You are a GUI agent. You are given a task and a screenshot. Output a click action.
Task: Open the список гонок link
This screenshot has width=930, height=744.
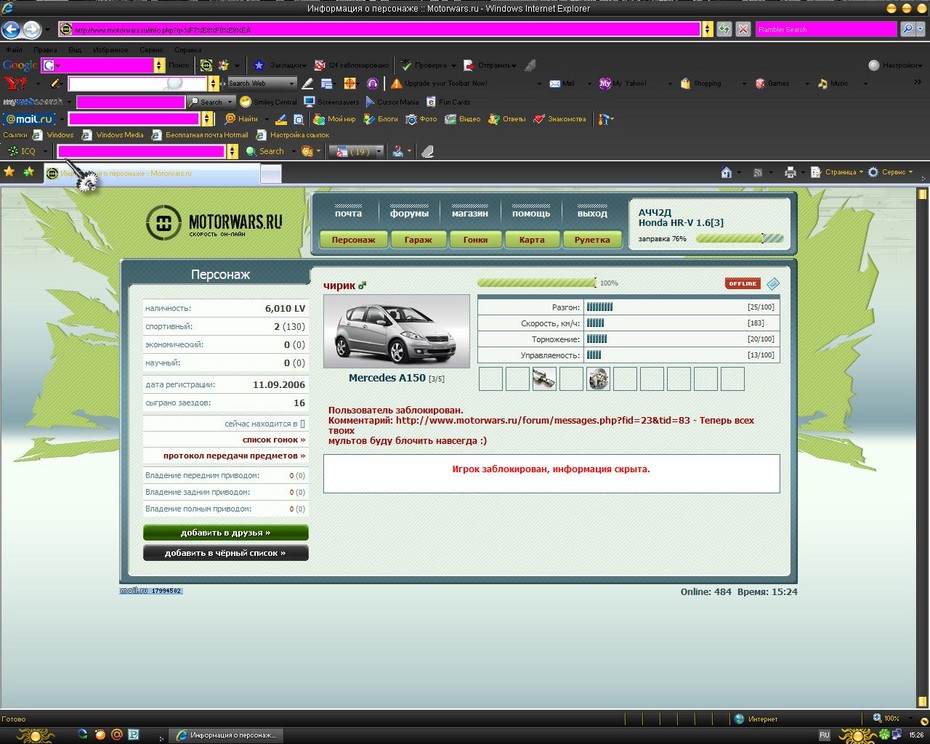point(274,440)
